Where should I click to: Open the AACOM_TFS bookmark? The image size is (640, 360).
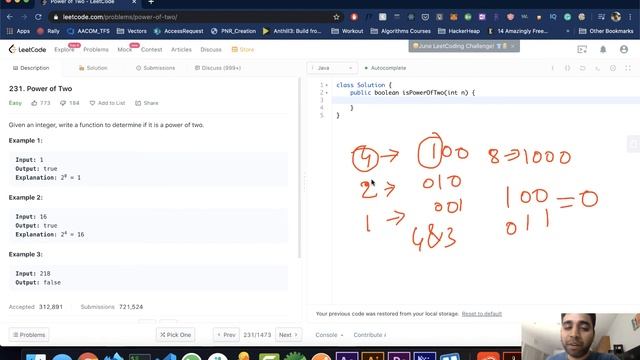tap(88, 31)
